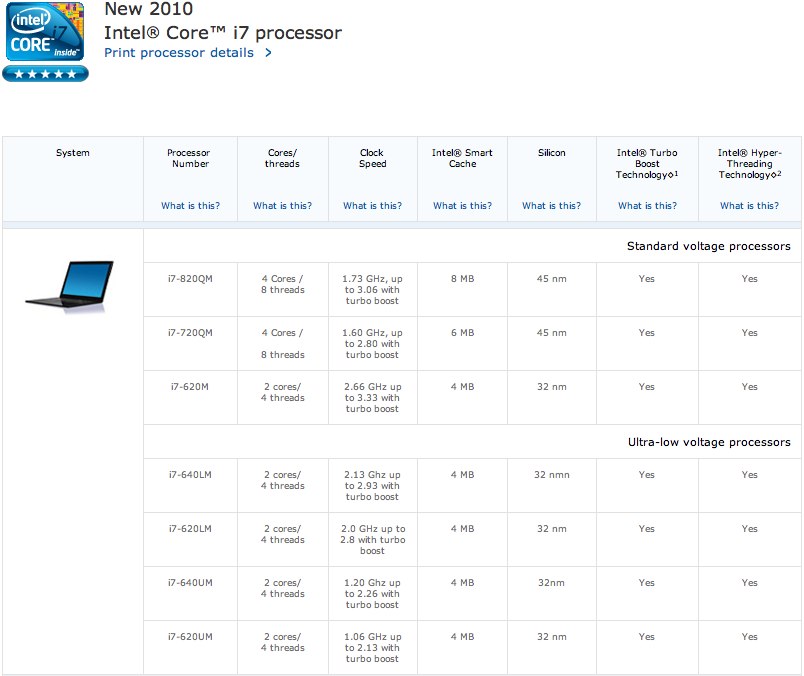The height and width of the screenshot is (676, 804).
Task: Open 'What is this?' under Hyper-Threading Technology
Action: coord(749,206)
